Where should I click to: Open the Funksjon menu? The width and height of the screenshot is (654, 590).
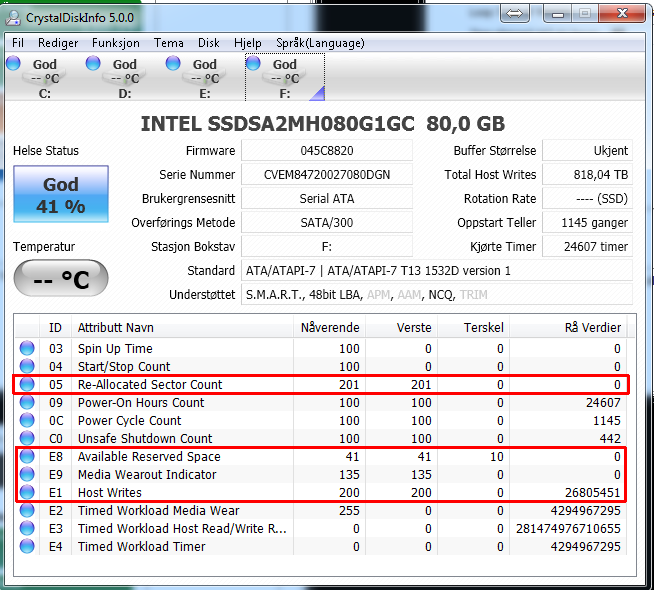(116, 43)
